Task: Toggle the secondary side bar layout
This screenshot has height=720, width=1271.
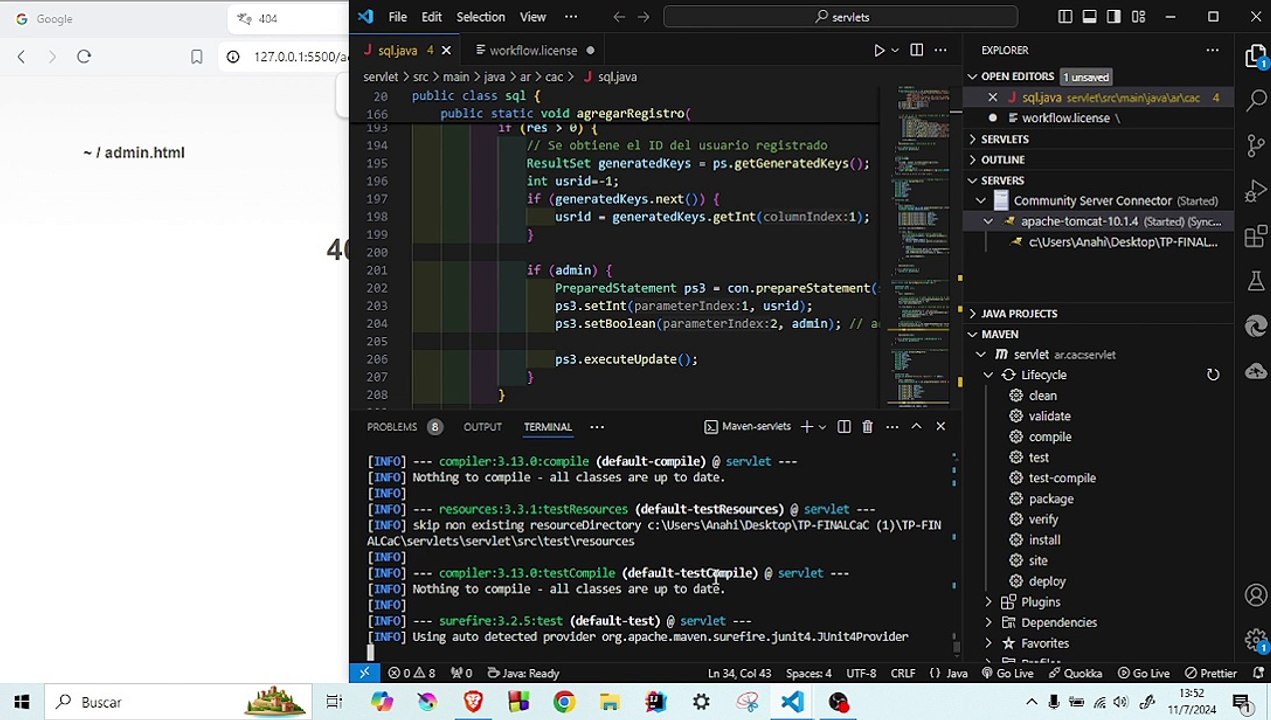Action: pos(1114,17)
